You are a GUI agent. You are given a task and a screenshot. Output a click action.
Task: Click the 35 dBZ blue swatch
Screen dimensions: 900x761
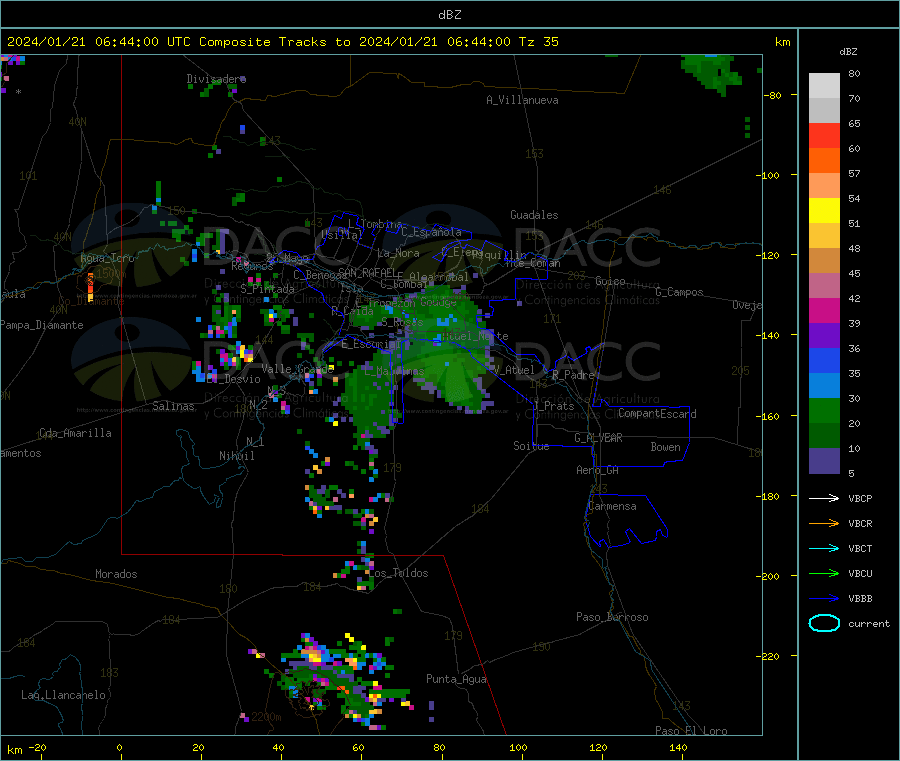click(824, 360)
